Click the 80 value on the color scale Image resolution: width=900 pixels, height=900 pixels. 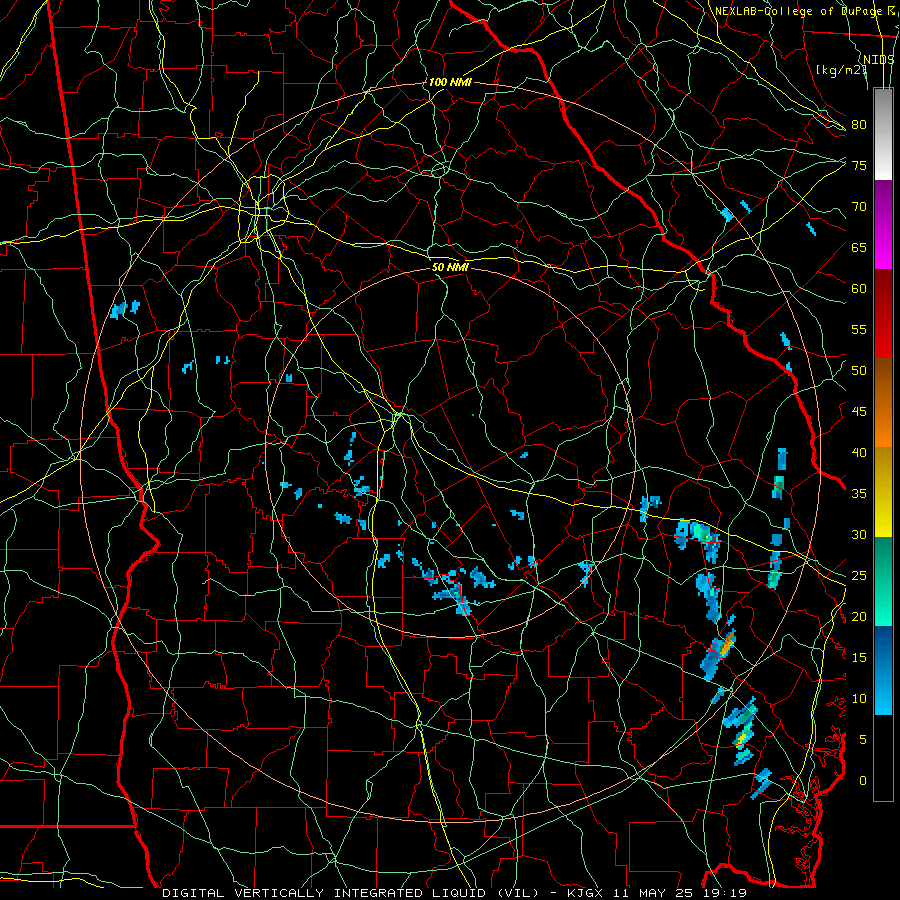[x=859, y=125]
